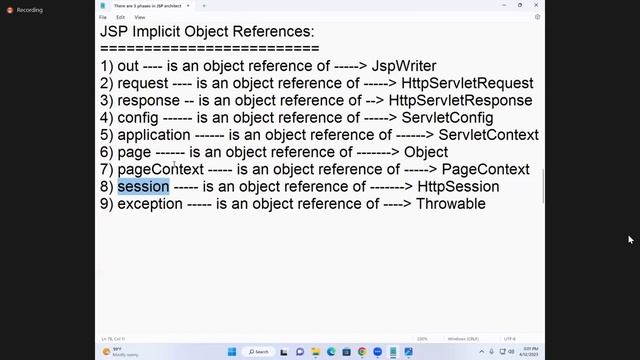Click the word 'exception' in line 9
This screenshot has width=640, height=360.
150,204
